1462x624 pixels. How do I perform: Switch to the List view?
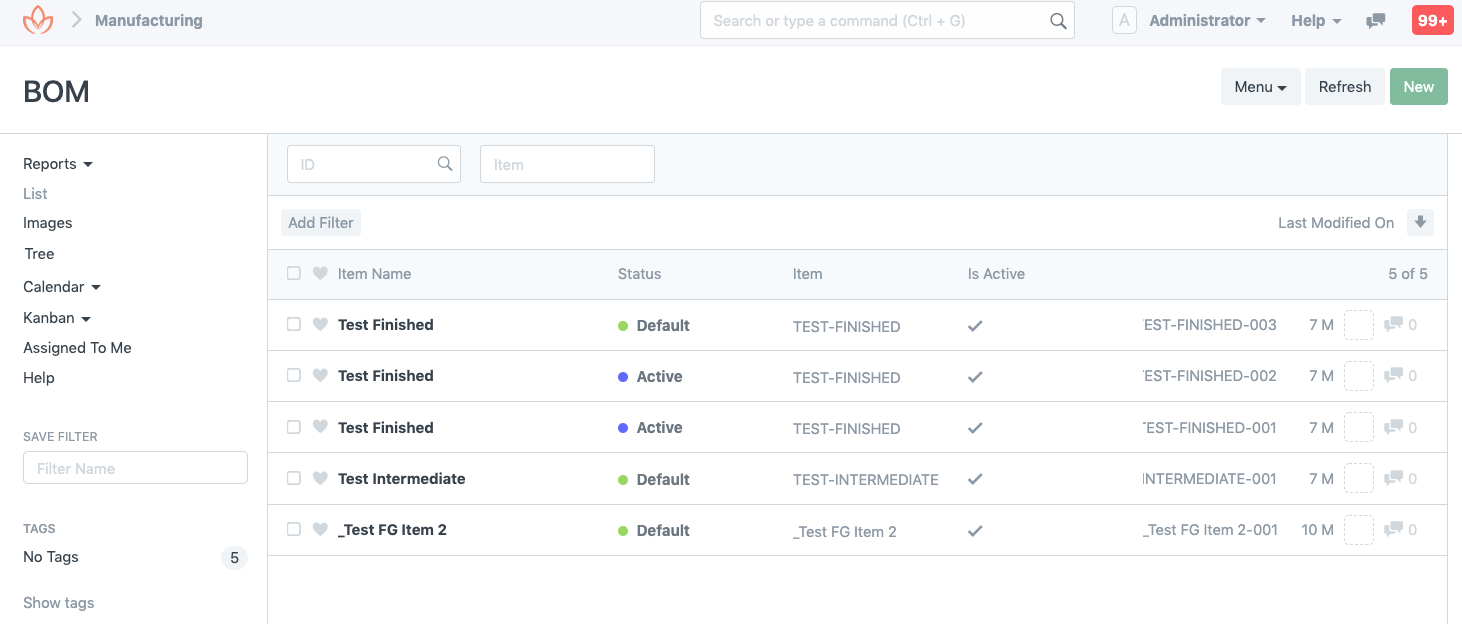[x=35, y=194]
